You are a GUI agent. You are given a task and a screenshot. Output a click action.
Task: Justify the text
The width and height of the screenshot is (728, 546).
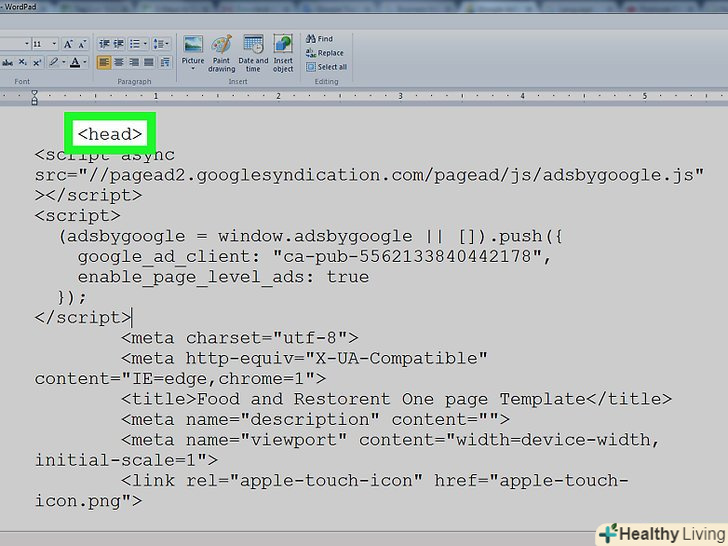(x=149, y=62)
